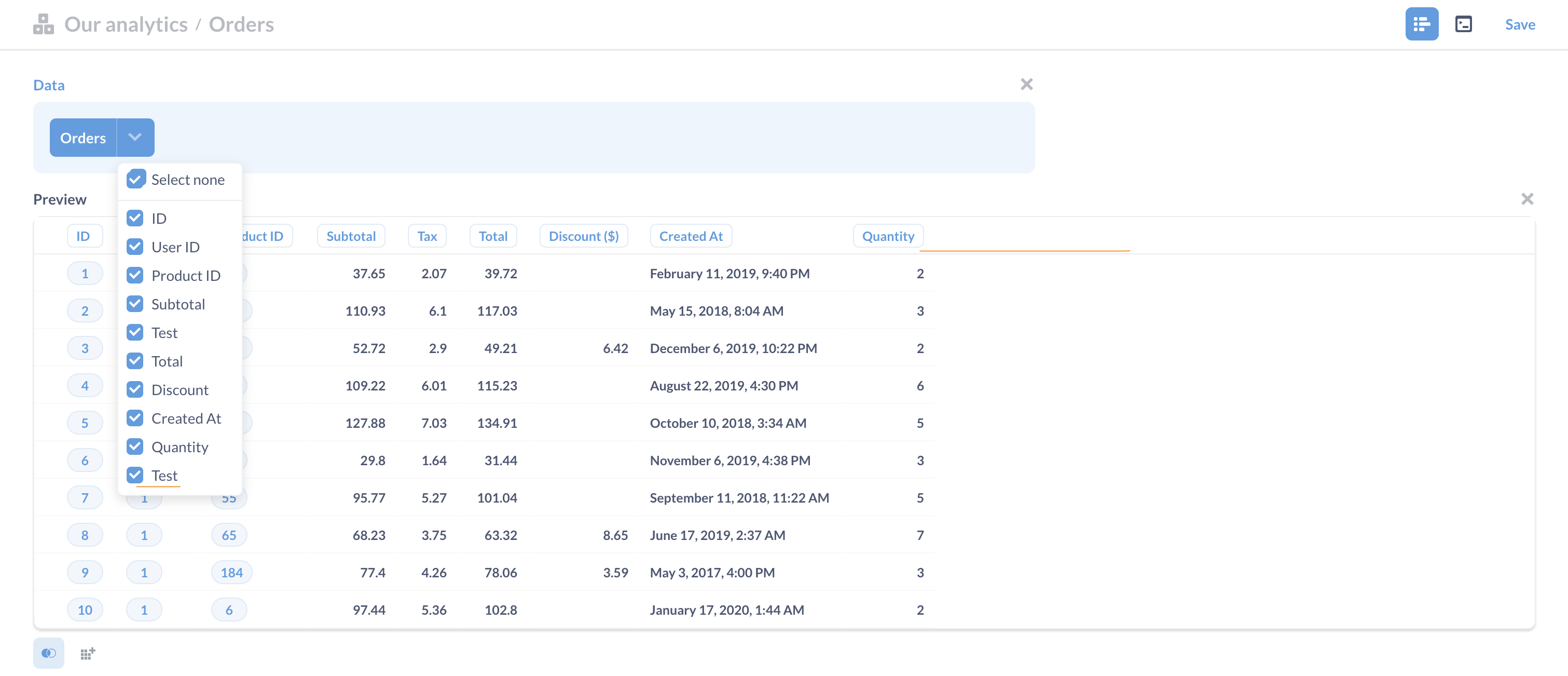Click the Tax column header
1568x676 pixels.
pos(428,236)
